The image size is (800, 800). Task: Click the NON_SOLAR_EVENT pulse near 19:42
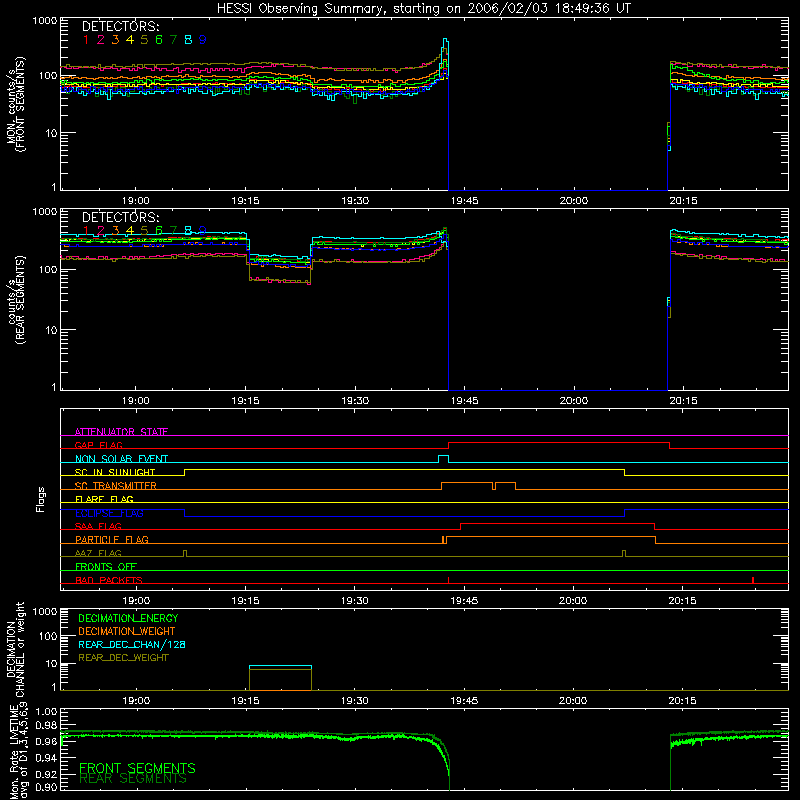pos(443,457)
